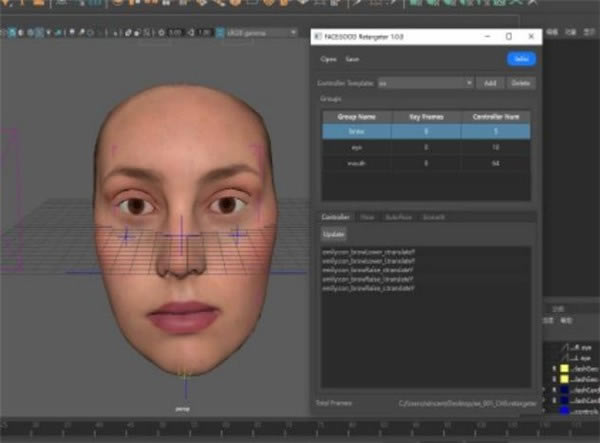Maximize the Retargeter window
The height and width of the screenshot is (443, 600).
pyautogui.click(x=509, y=36)
